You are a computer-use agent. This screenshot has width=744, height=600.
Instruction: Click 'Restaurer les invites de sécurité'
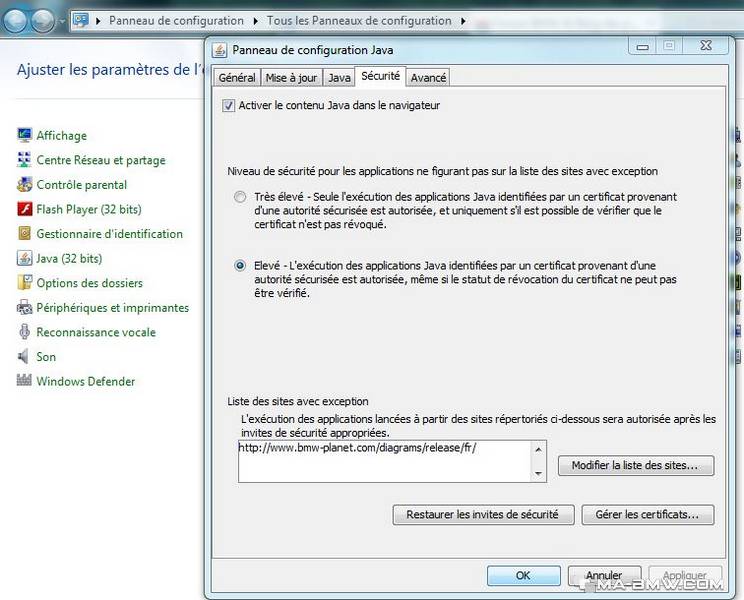tap(484, 515)
